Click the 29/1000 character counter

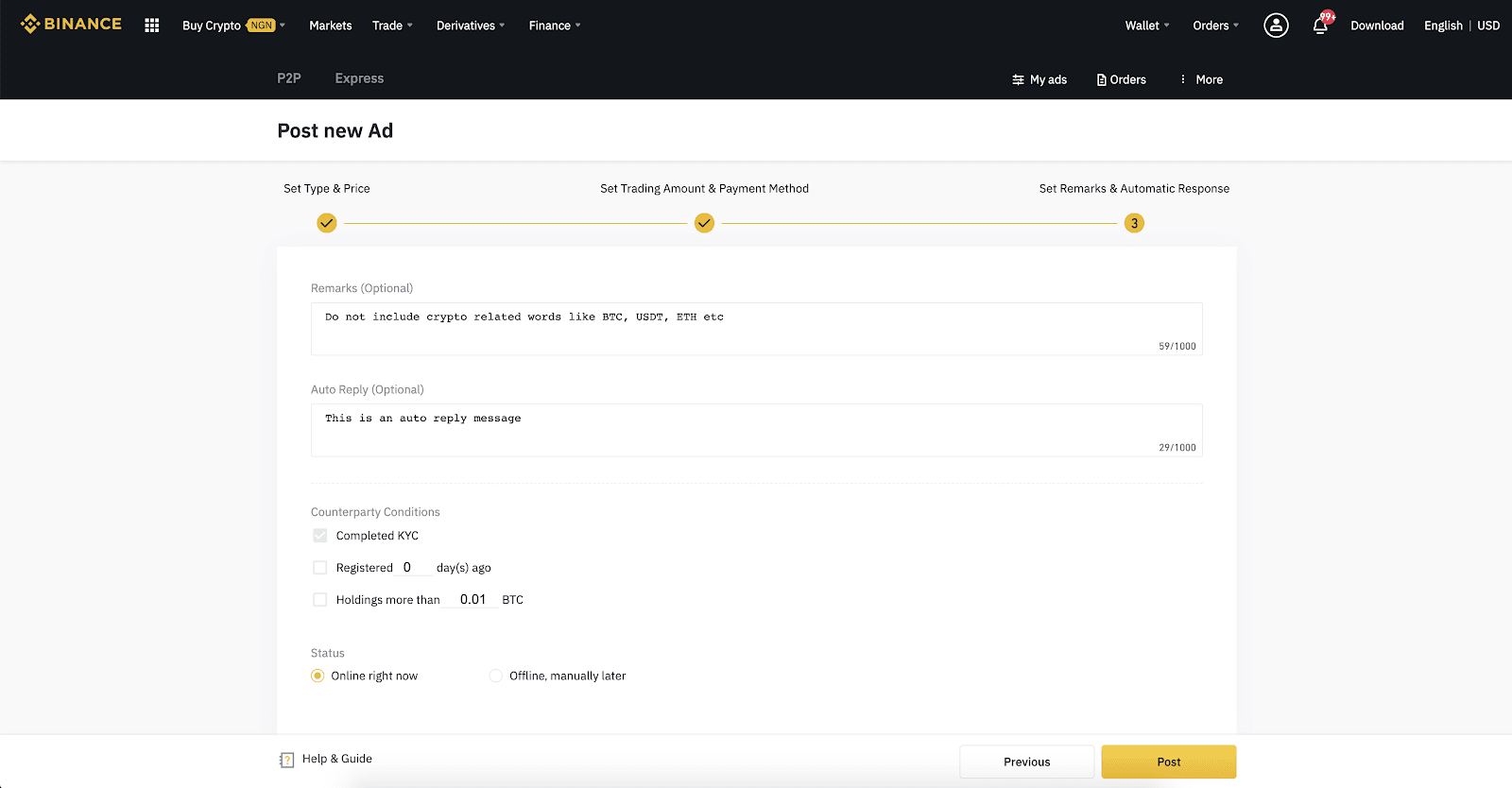coord(1177,448)
